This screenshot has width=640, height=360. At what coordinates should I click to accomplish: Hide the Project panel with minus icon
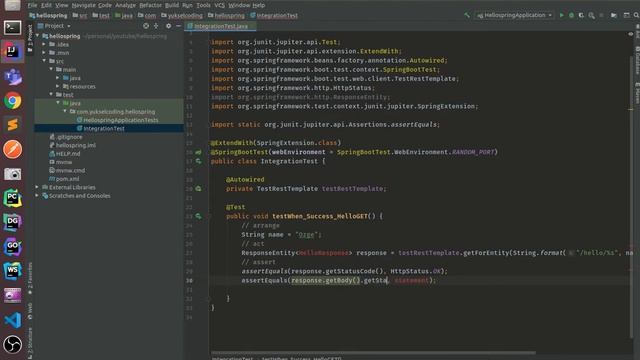[x=178, y=26]
